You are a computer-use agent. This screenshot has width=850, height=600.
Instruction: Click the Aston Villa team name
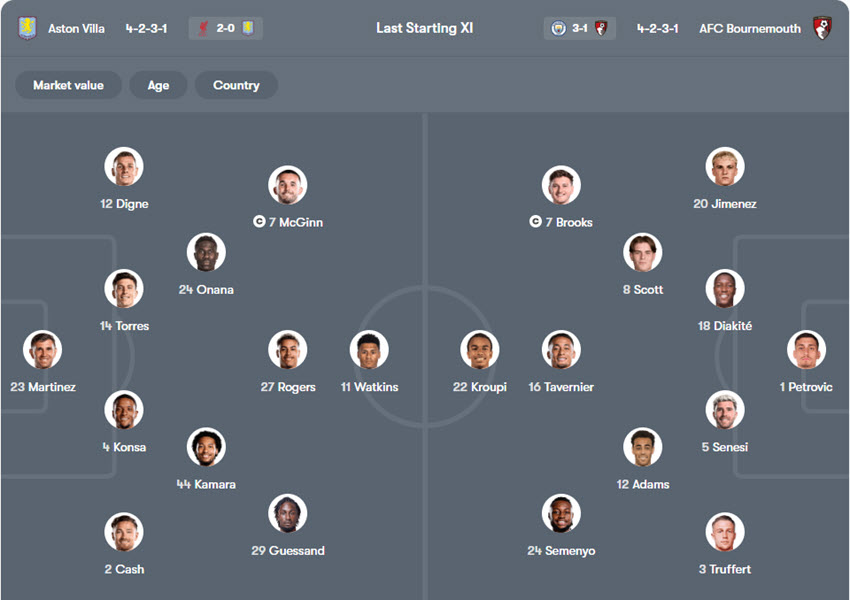pos(76,28)
